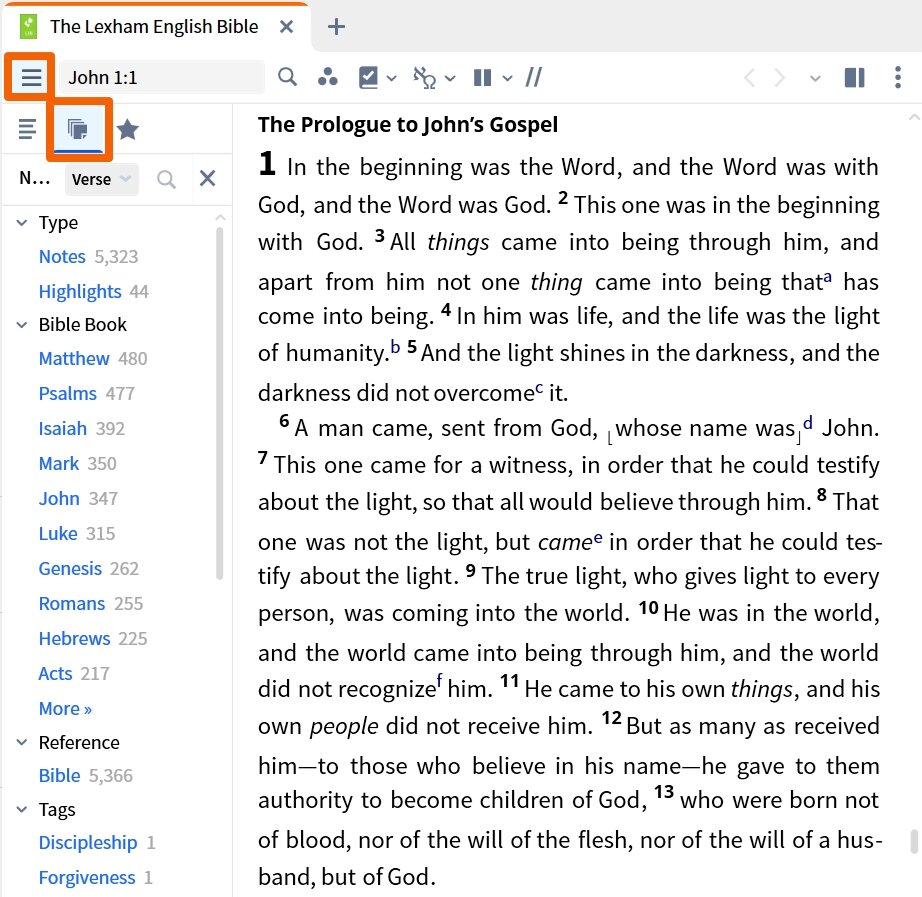Collapse the Bible Book facet section
The width and height of the screenshot is (922, 897).
click(22, 324)
